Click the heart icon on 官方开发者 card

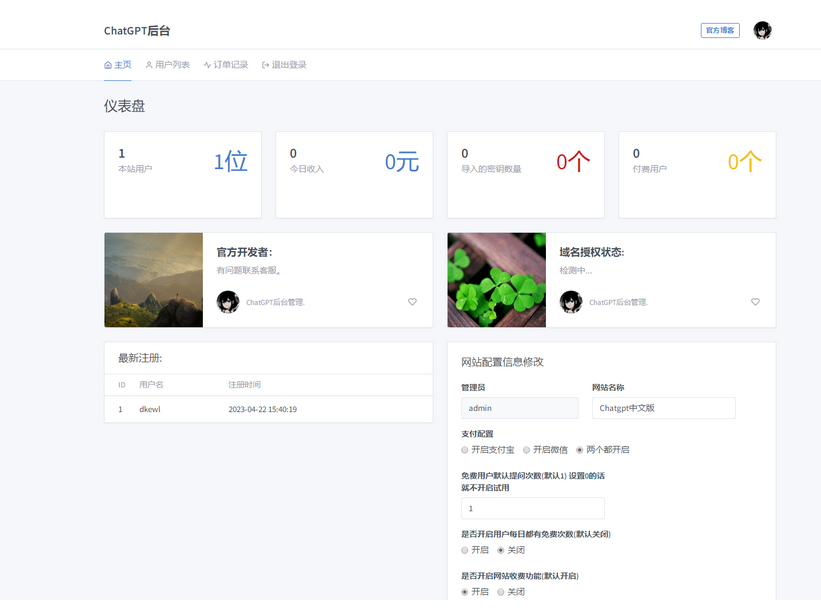point(412,302)
